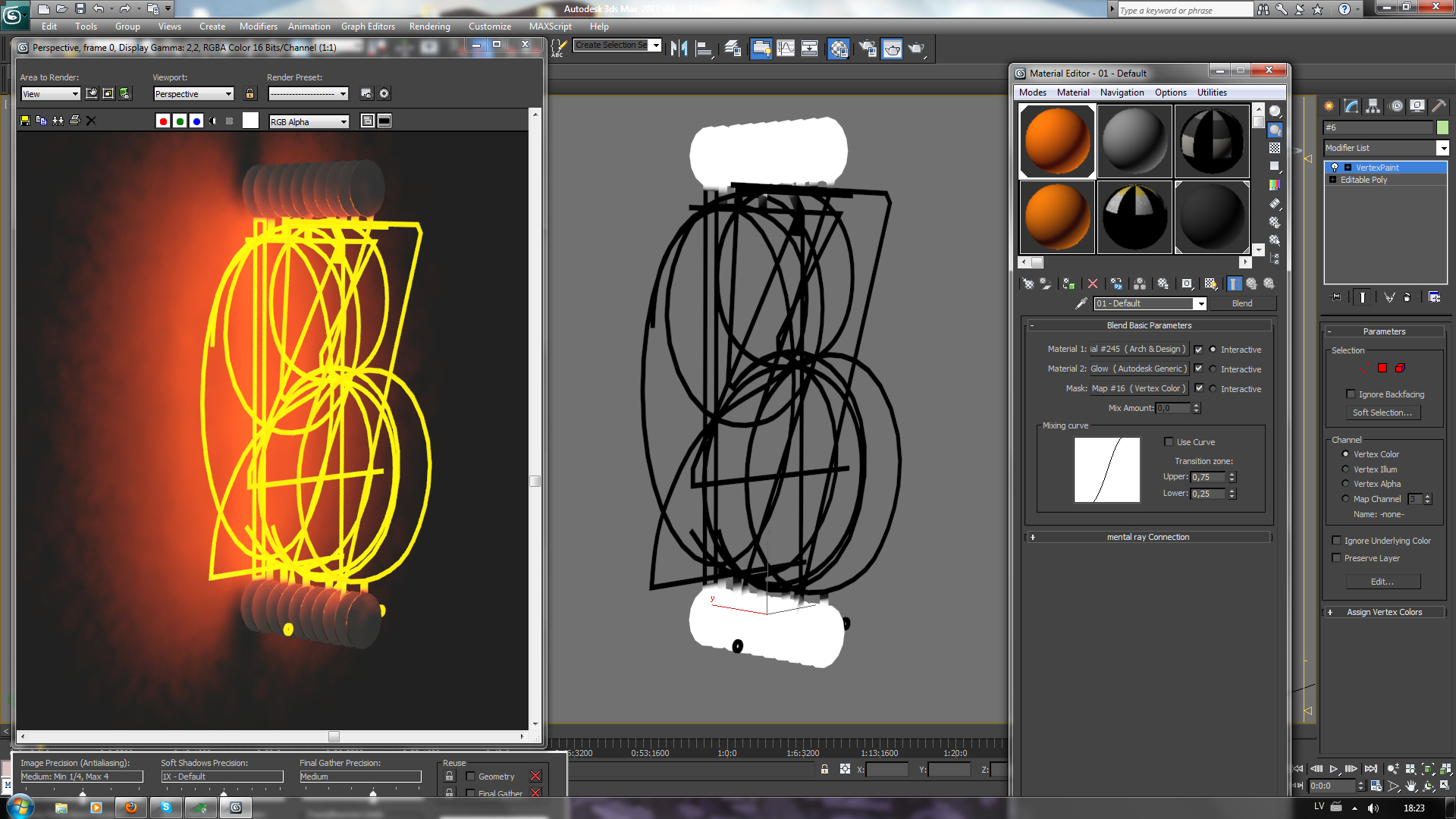This screenshot has height=819, width=1456.
Task: Expand the Assign Vertex Colors rollout
Action: coord(1384,612)
